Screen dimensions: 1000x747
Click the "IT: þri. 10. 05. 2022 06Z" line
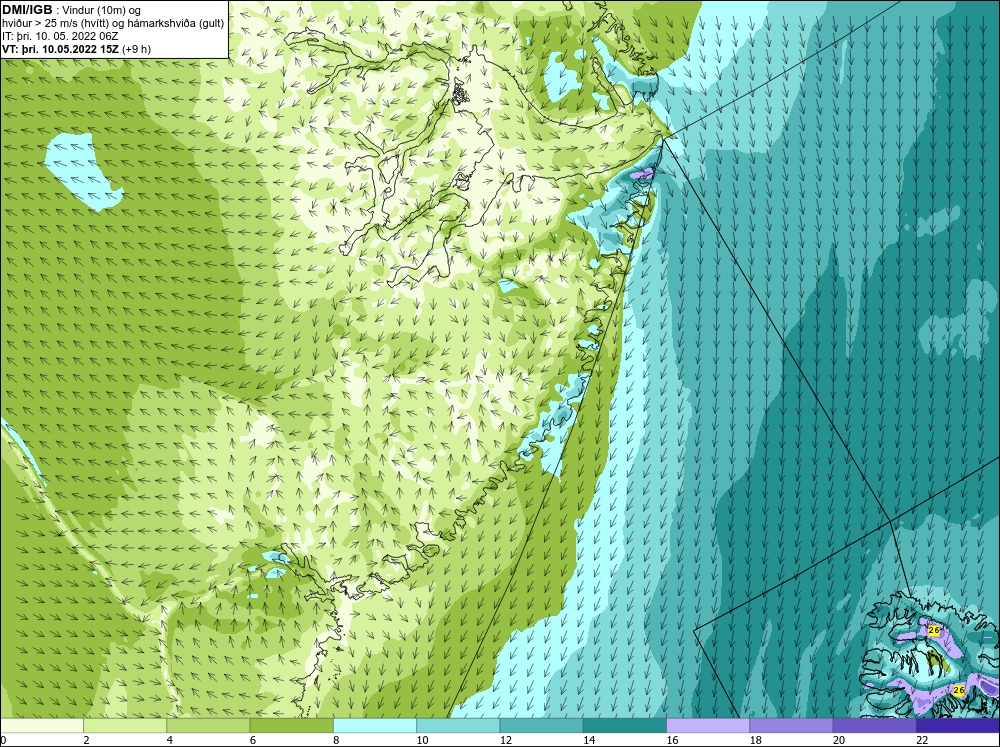coord(60,36)
